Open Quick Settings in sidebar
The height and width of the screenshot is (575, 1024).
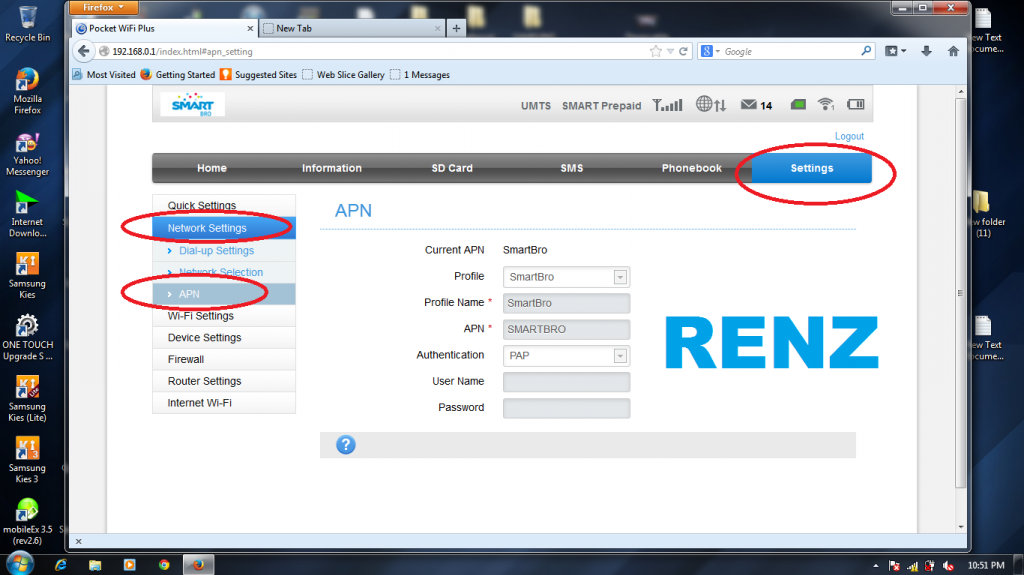(x=224, y=205)
